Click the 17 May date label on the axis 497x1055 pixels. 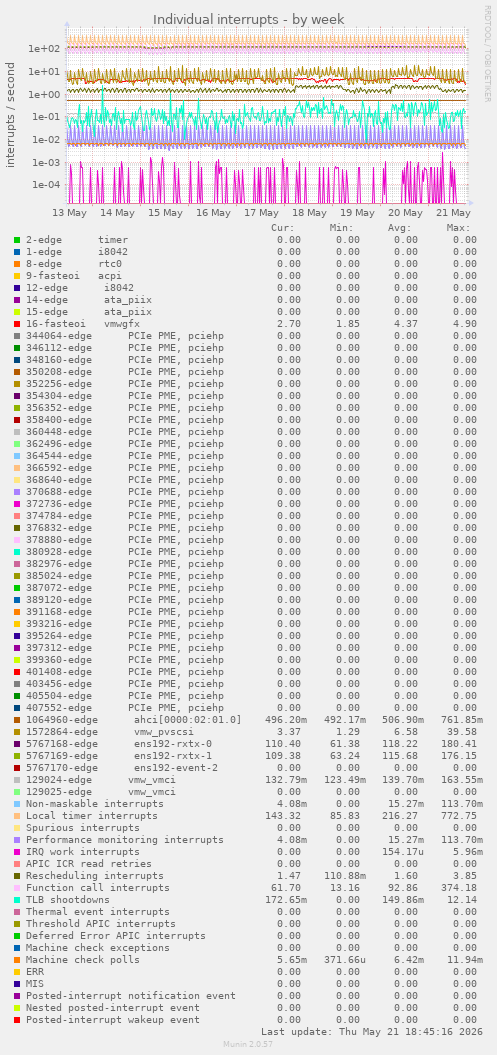(x=262, y=213)
